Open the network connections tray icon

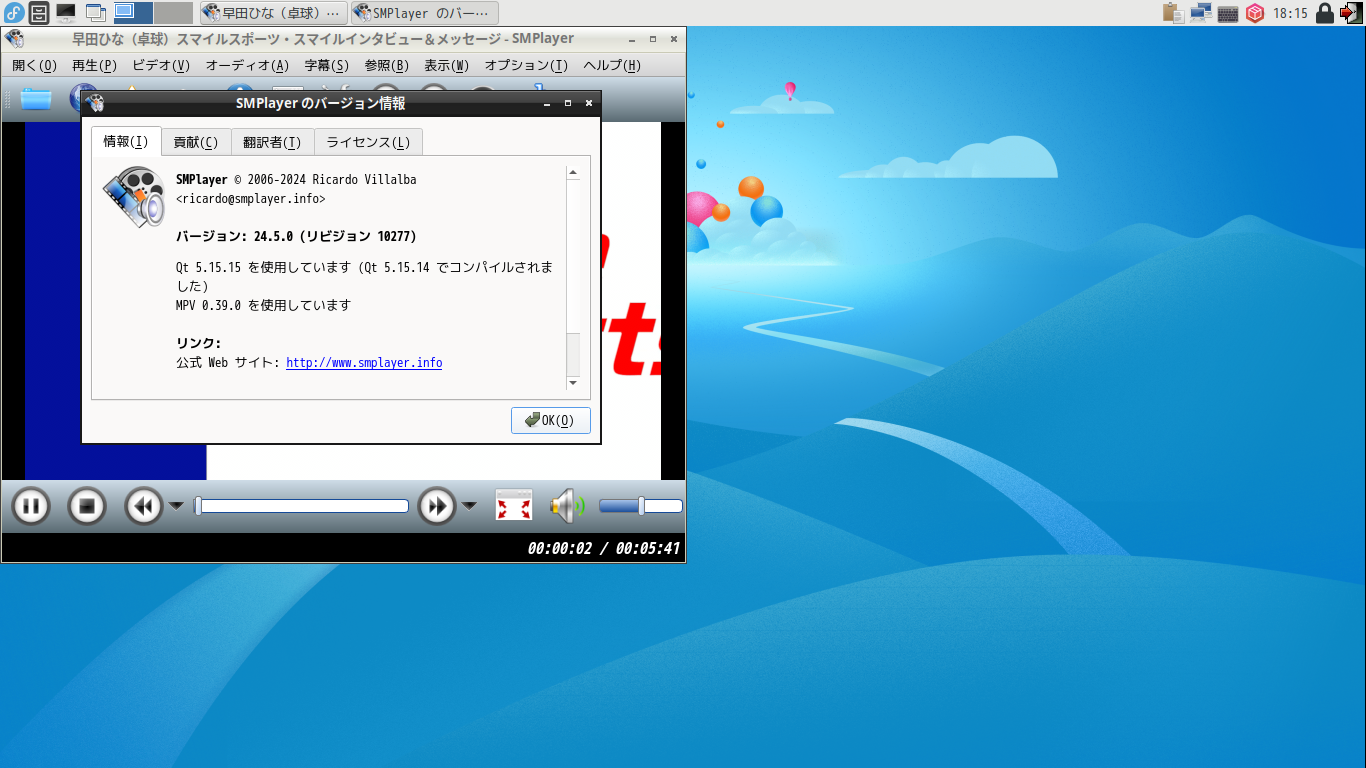click(1201, 13)
